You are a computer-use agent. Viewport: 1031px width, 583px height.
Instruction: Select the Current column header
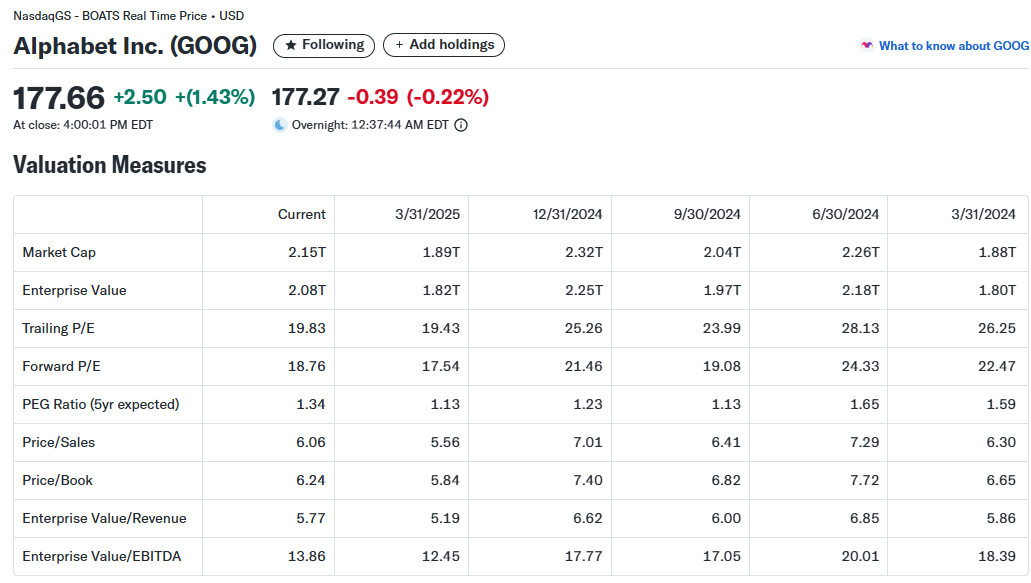tap(301, 214)
